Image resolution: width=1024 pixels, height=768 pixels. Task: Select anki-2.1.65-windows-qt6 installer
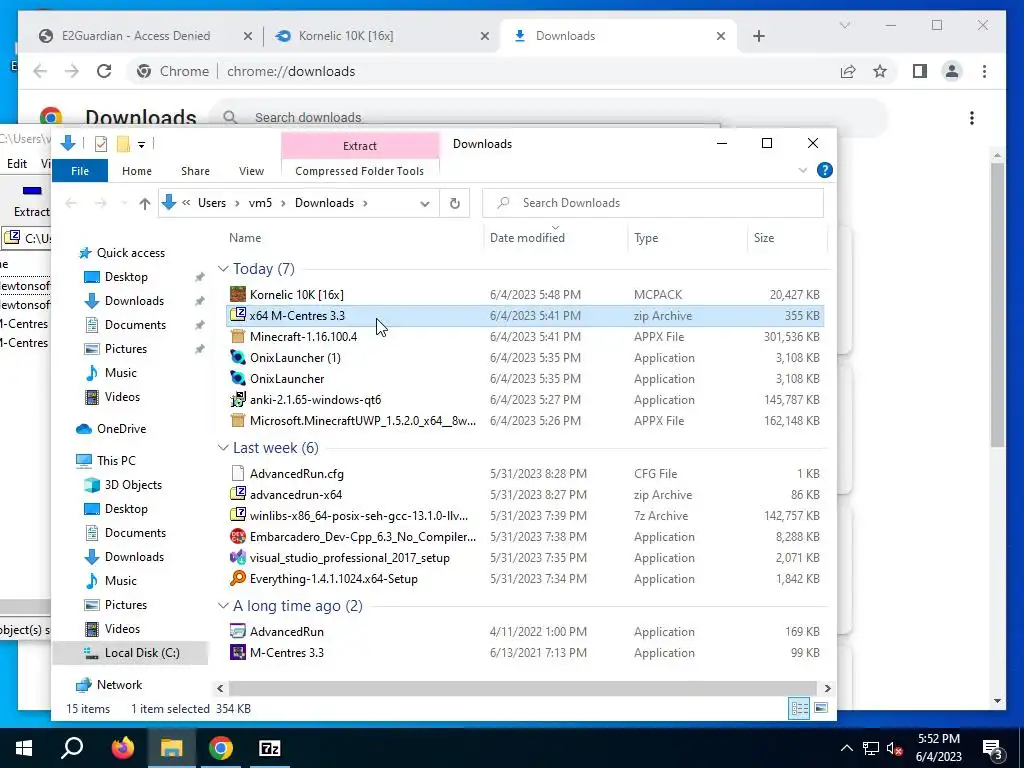(x=315, y=399)
